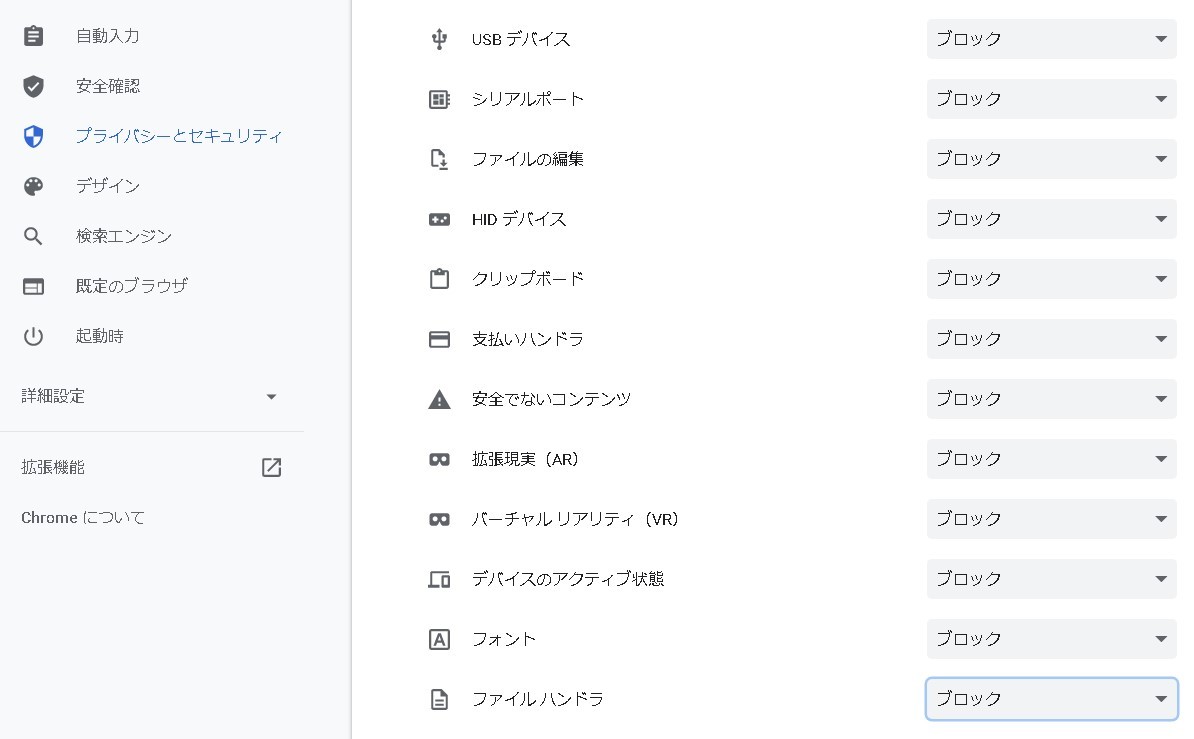Click the 拡張現実 (AR) headset icon
Screen dimensions: 1194x739
tap(439, 459)
